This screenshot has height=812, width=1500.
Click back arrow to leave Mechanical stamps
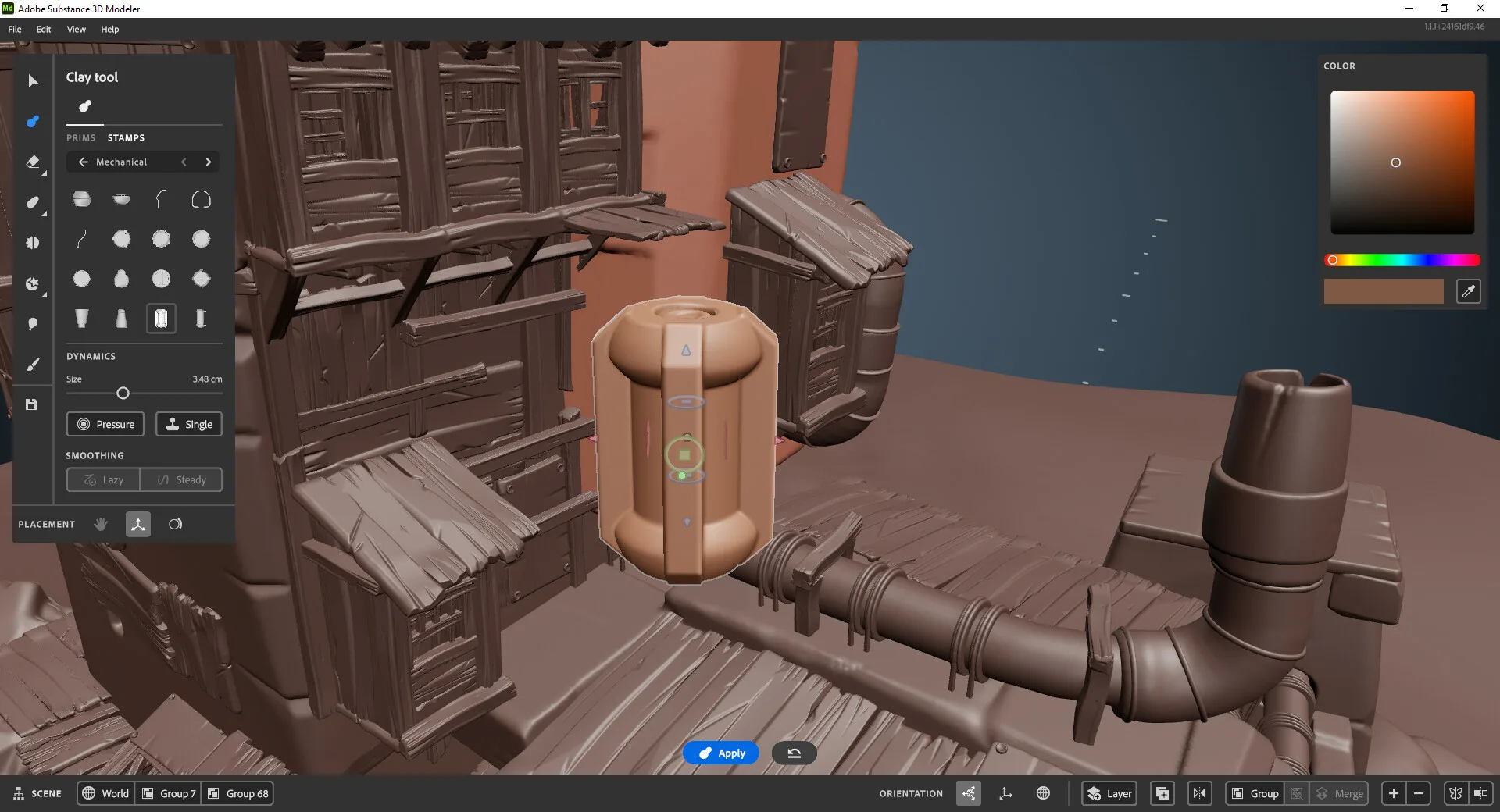click(x=83, y=162)
